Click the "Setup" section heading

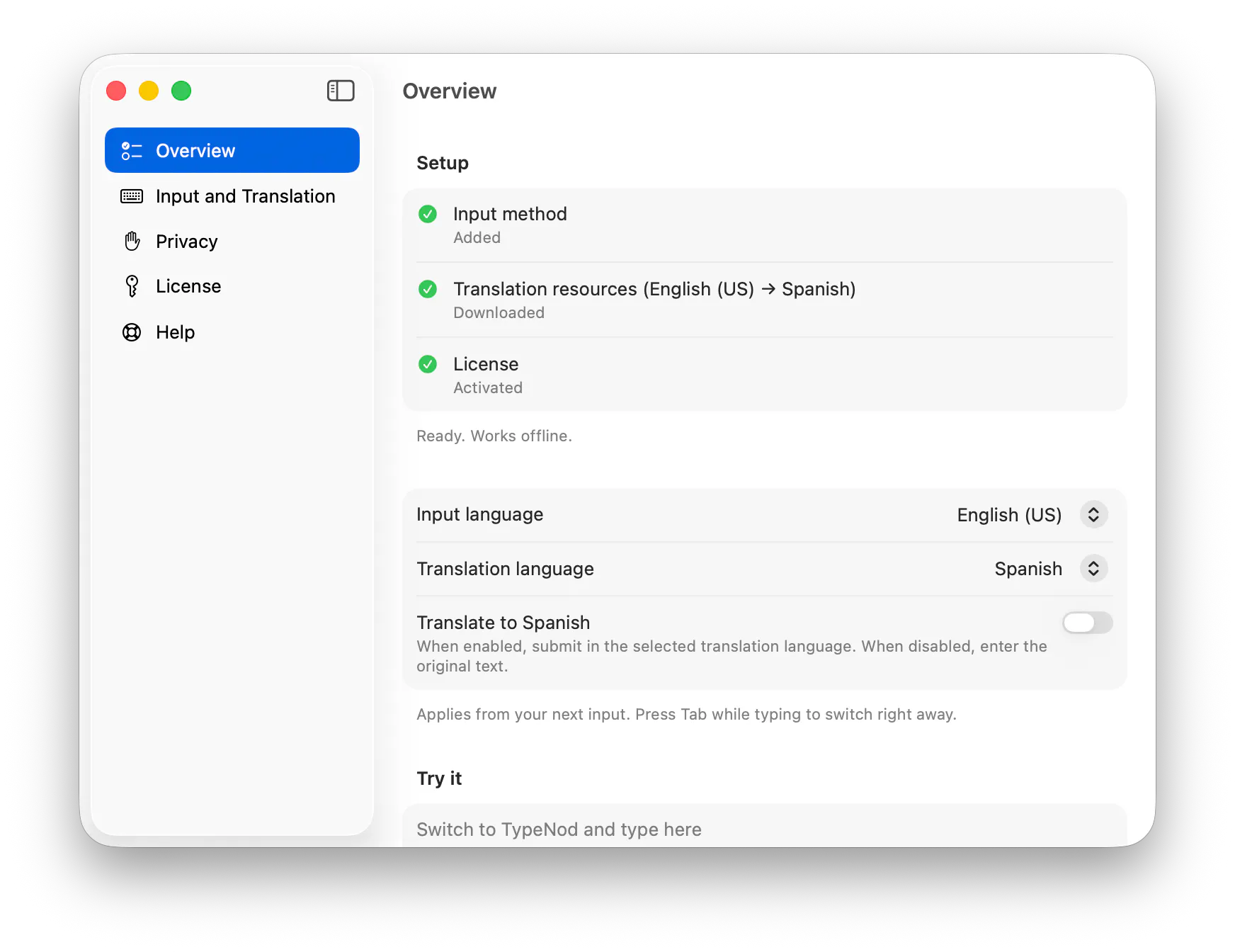pos(443,163)
